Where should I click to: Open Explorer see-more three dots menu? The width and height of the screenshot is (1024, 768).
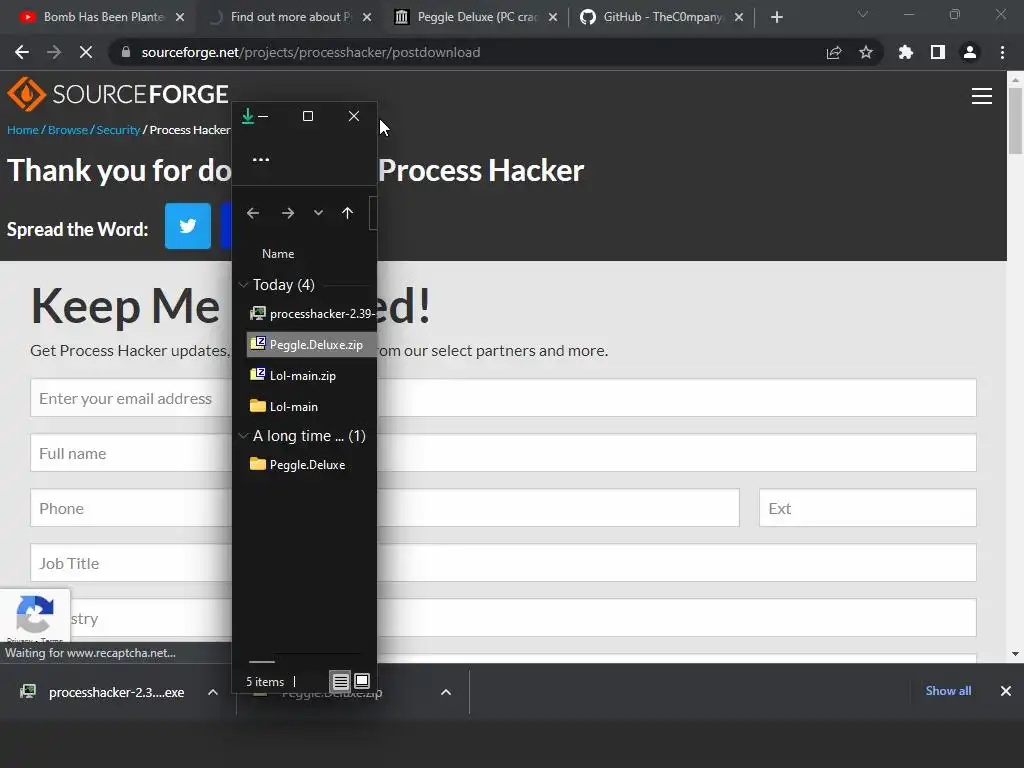pyautogui.click(x=261, y=159)
